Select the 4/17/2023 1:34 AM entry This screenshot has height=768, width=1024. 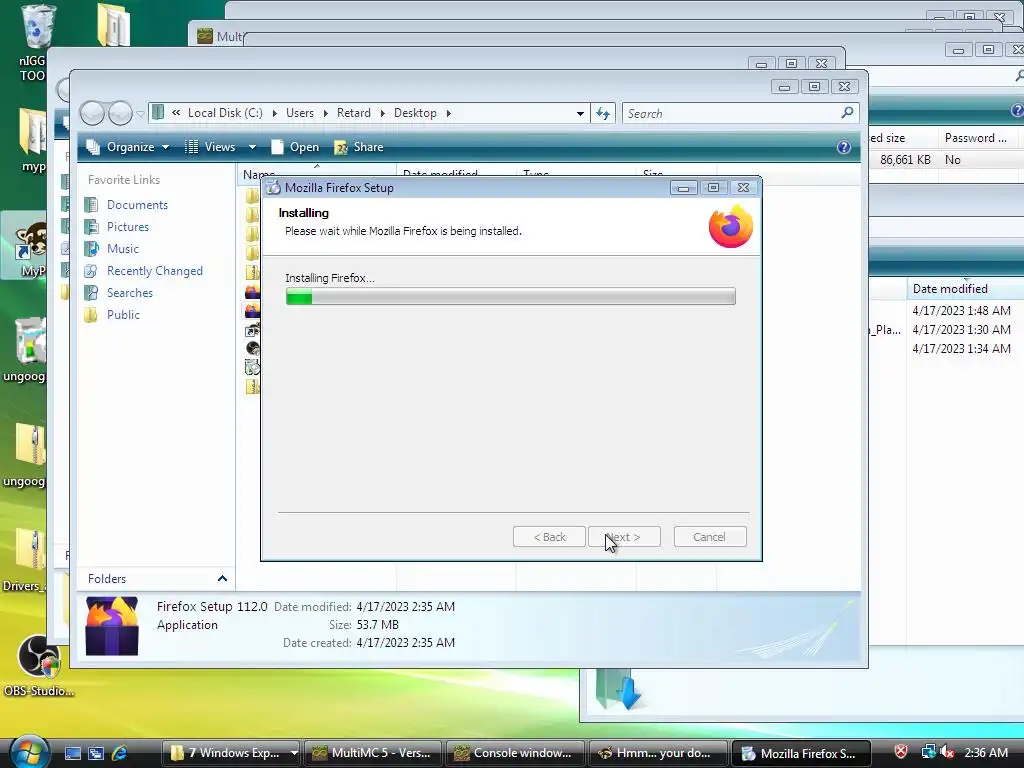click(x=961, y=349)
